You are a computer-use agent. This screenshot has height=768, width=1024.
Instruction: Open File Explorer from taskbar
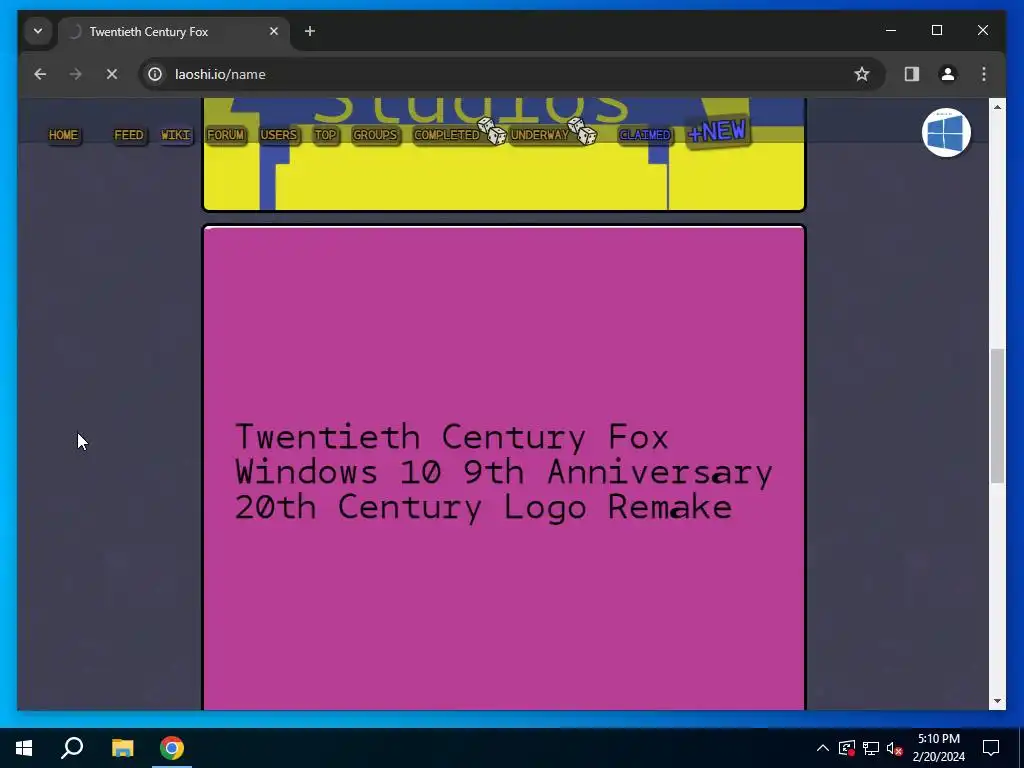click(122, 748)
